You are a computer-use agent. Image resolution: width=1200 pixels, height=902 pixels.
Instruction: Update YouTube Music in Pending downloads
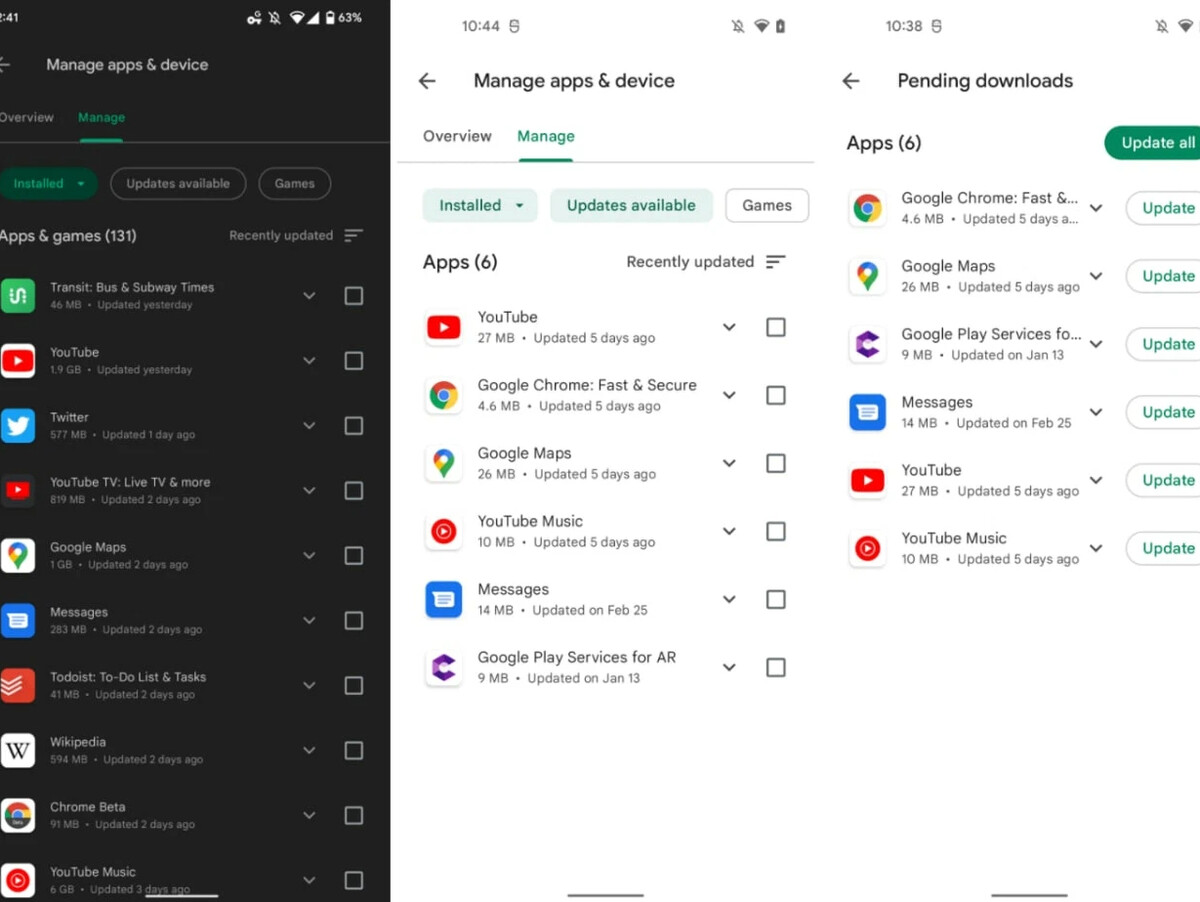click(1165, 548)
